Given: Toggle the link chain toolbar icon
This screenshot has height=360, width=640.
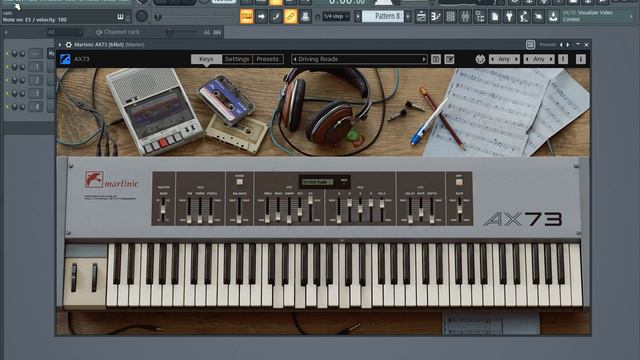Looking at the screenshot, I should (x=291, y=17).
